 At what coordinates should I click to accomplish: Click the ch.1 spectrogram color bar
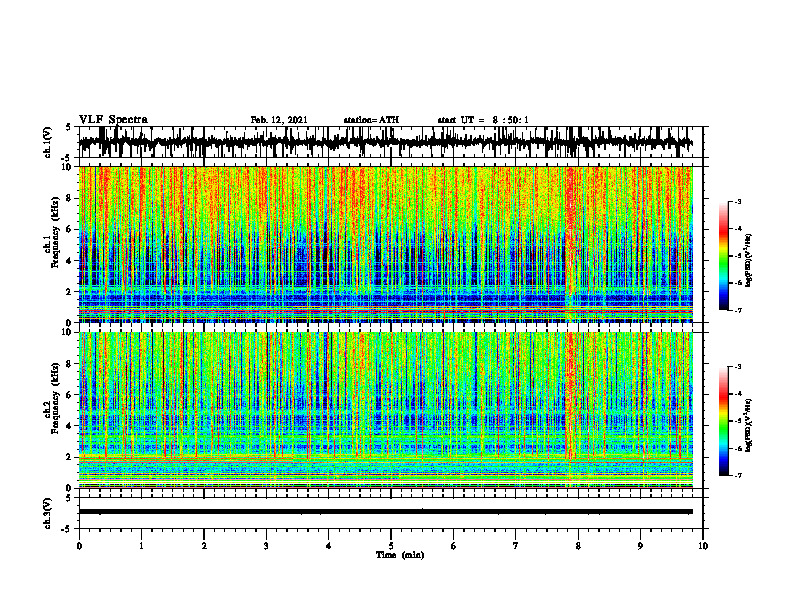[723, 256]
